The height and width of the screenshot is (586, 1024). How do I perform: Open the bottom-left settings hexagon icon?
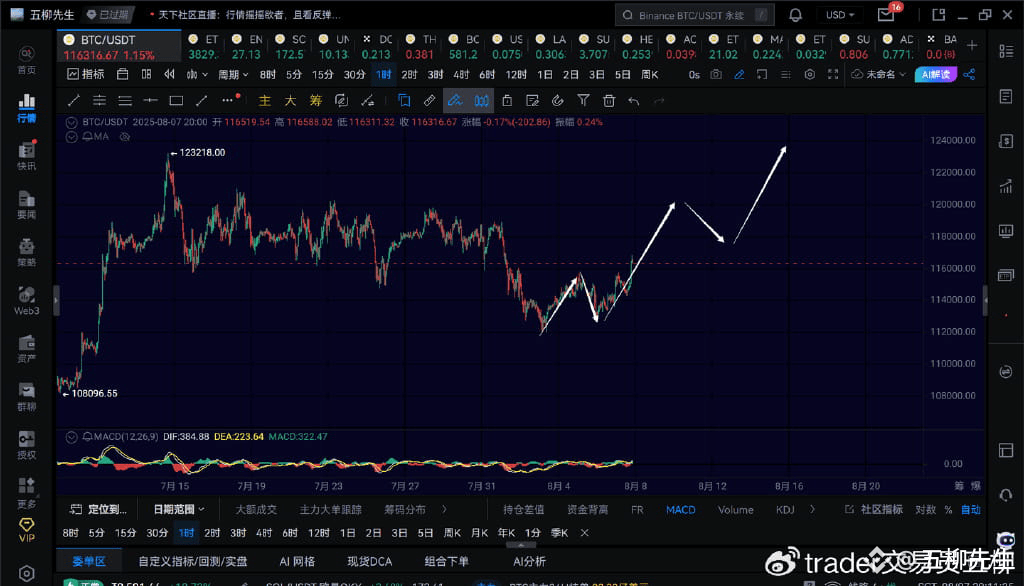(27, 573)
